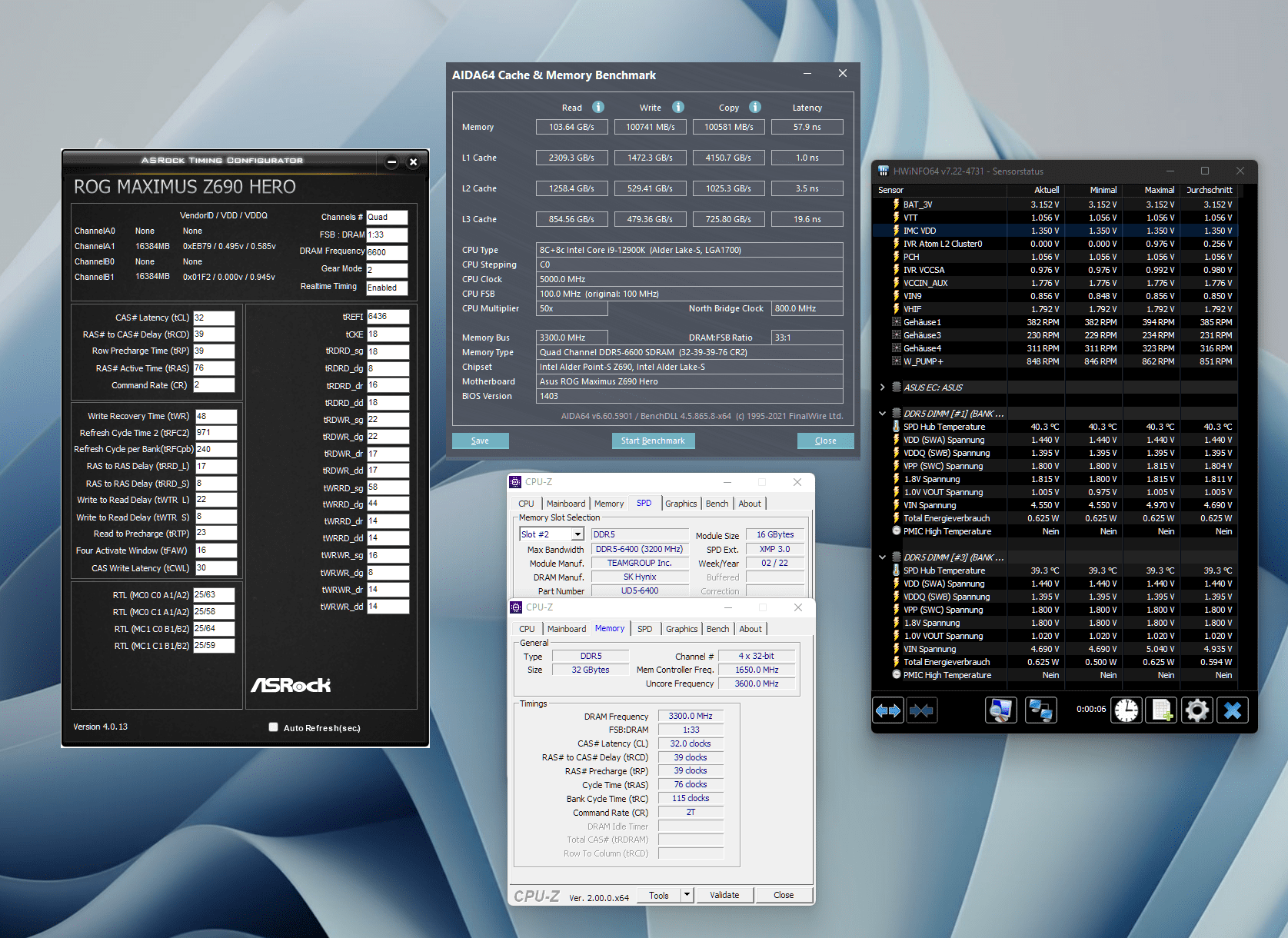Click status icon of DIMM #3 PMIC High Temperature

[x=896, y=675]
